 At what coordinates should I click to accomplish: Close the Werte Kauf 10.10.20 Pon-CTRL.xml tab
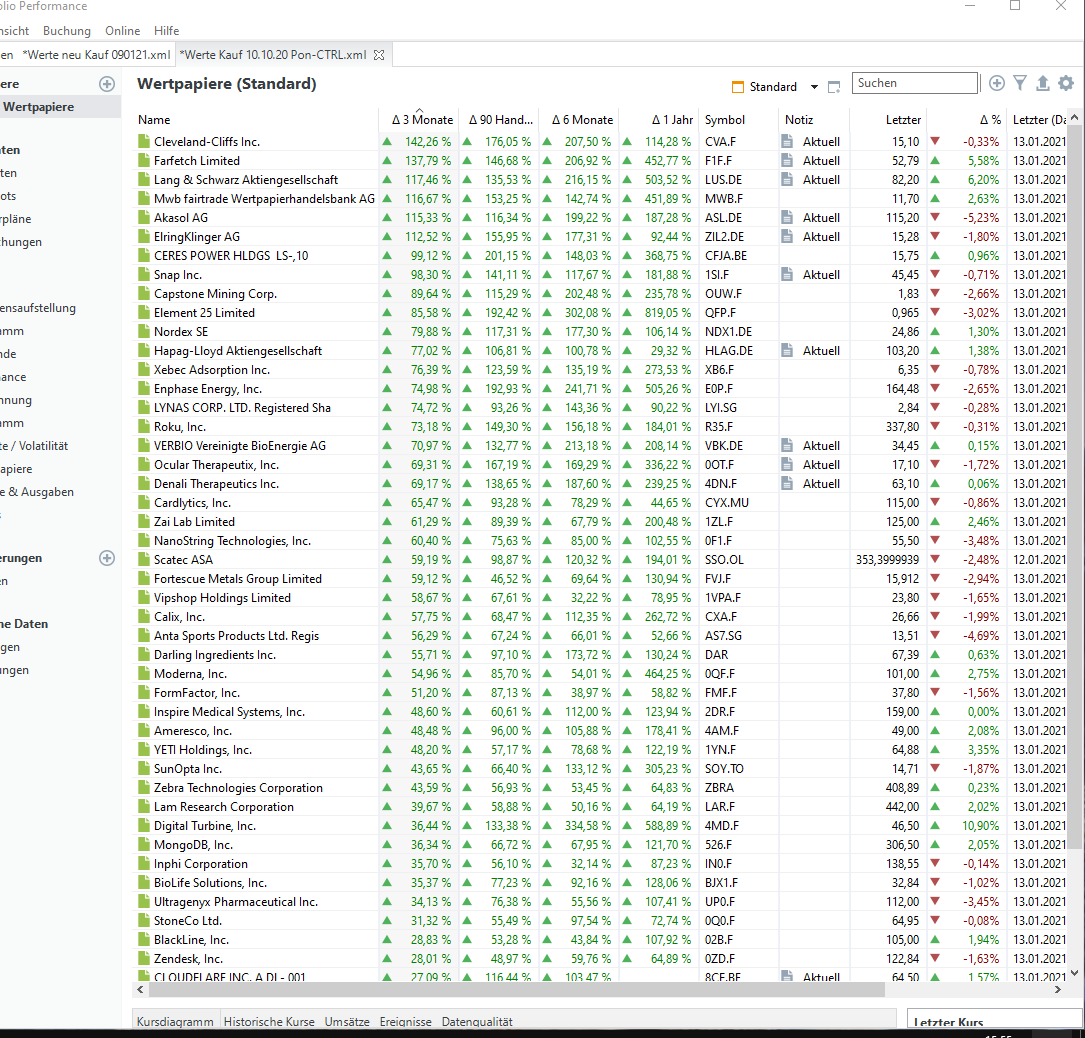pos(379,55)
